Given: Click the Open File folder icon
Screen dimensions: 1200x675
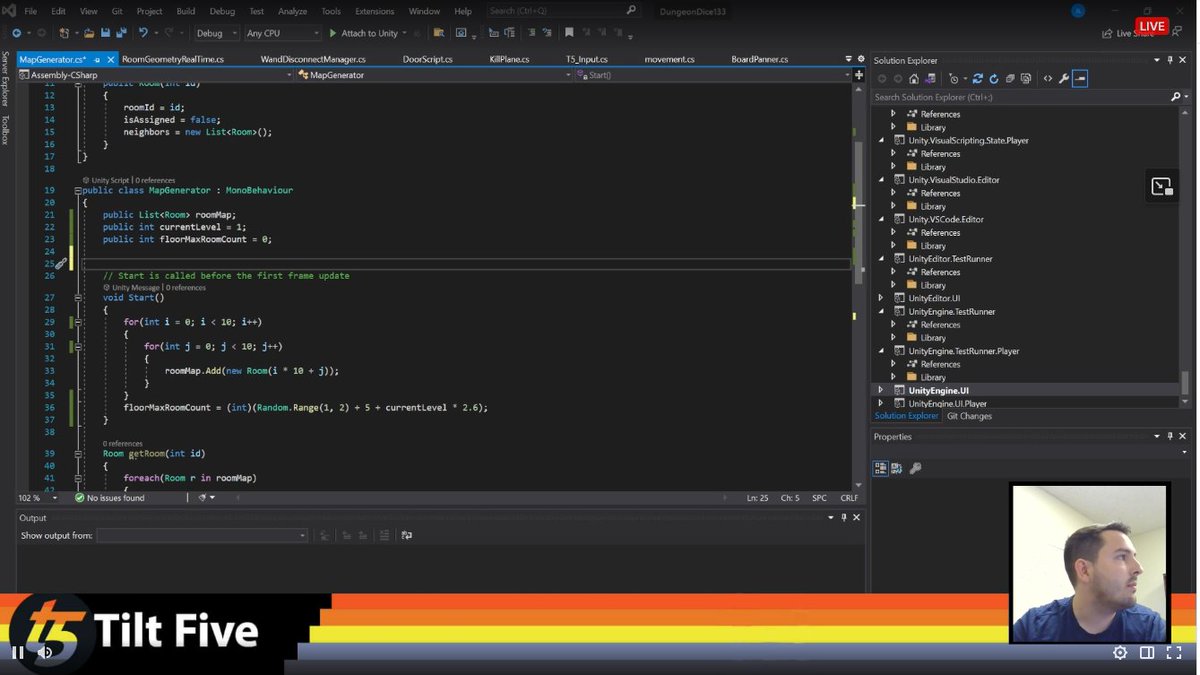Looking at the screenshot, I should 89,33.
